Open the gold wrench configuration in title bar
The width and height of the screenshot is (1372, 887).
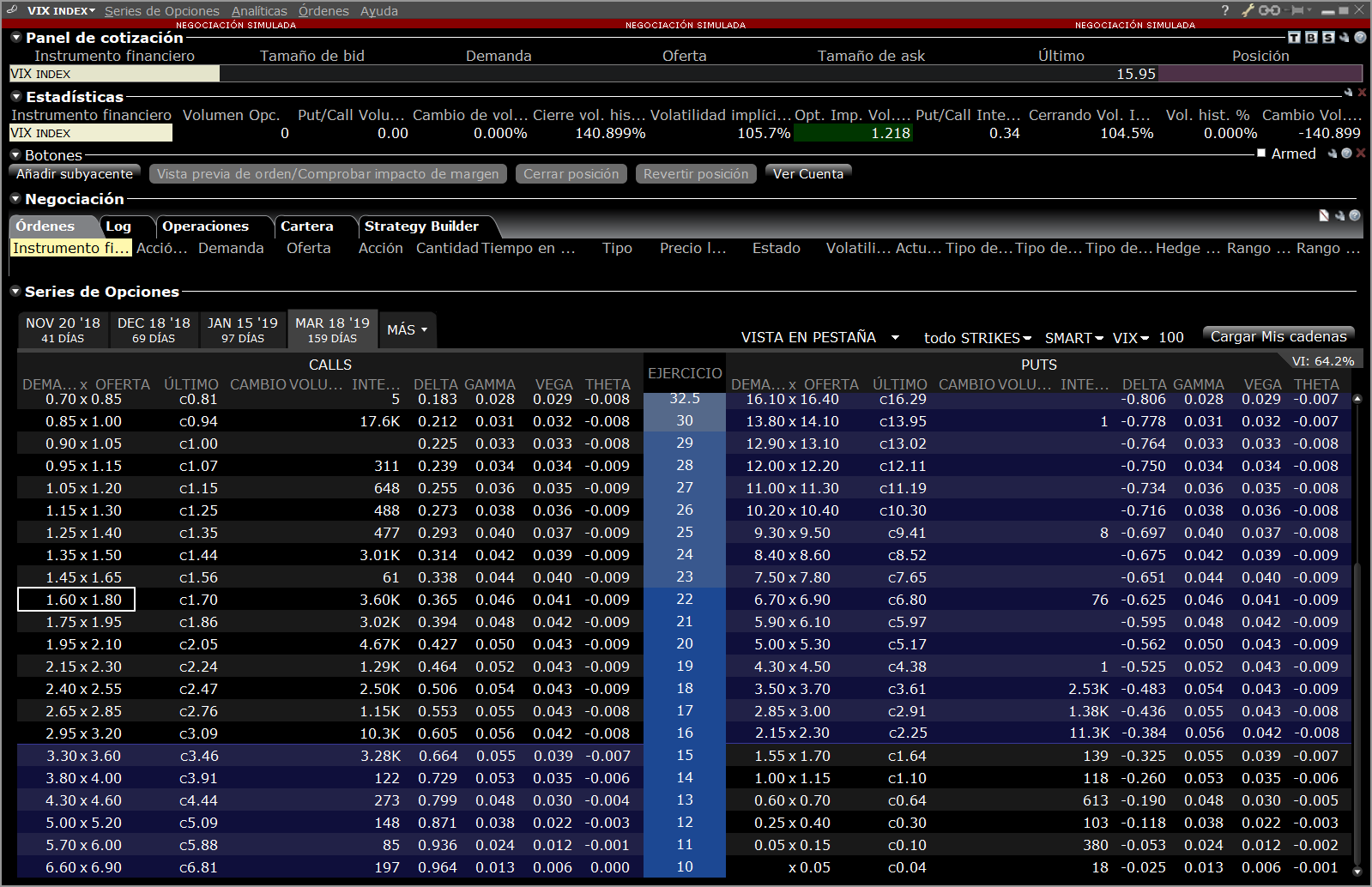pos(1248,10)
